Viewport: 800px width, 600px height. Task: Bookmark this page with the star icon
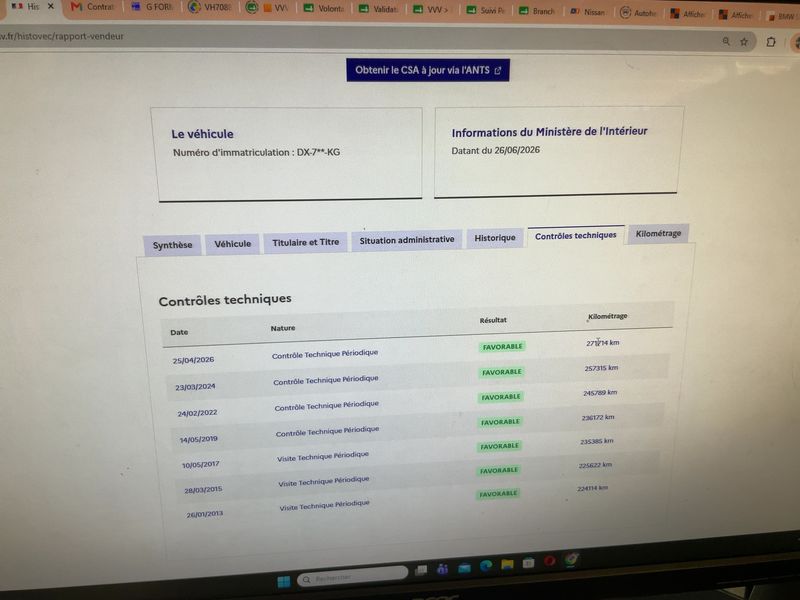coord(744,42)
